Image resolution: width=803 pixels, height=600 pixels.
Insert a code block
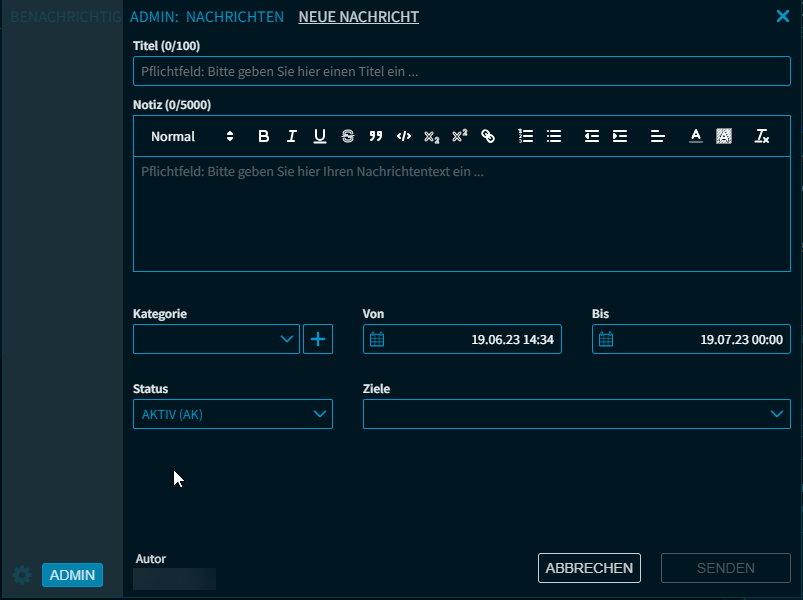point(404,137)
